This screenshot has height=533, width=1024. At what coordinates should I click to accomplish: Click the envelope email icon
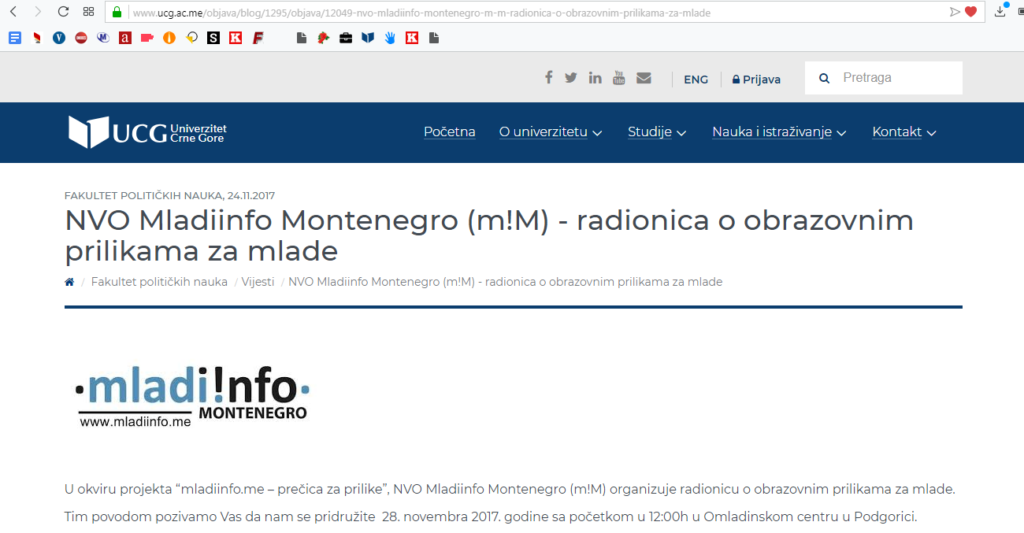[644, 78]
